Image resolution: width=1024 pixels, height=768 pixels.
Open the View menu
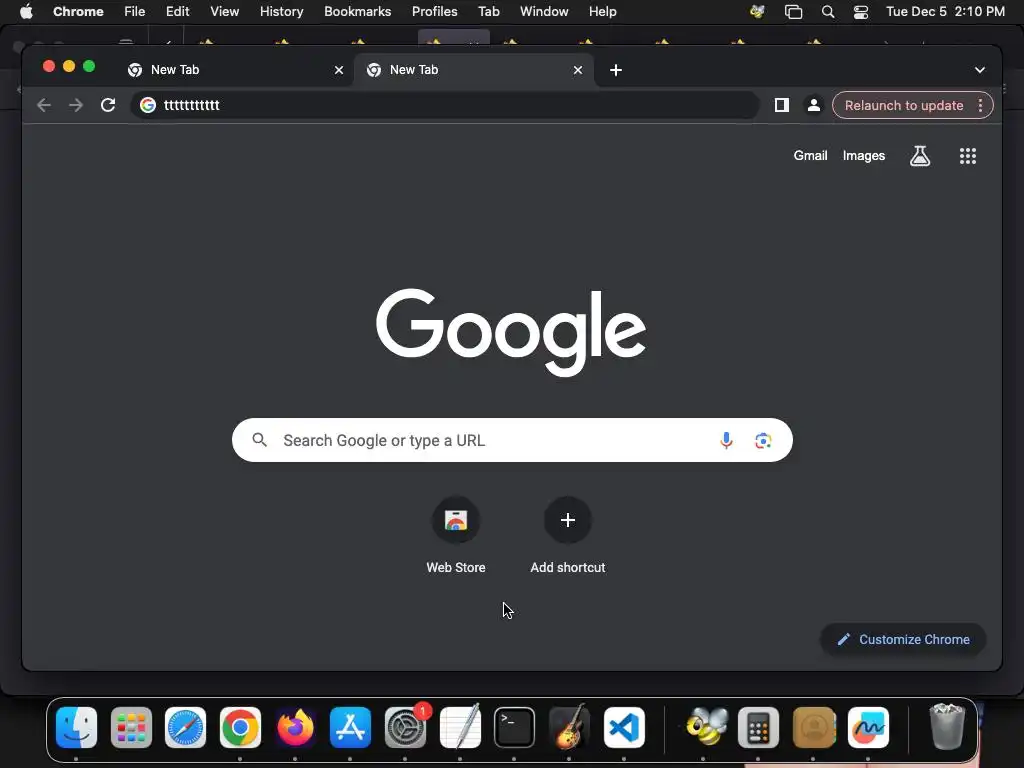point(224,12)
